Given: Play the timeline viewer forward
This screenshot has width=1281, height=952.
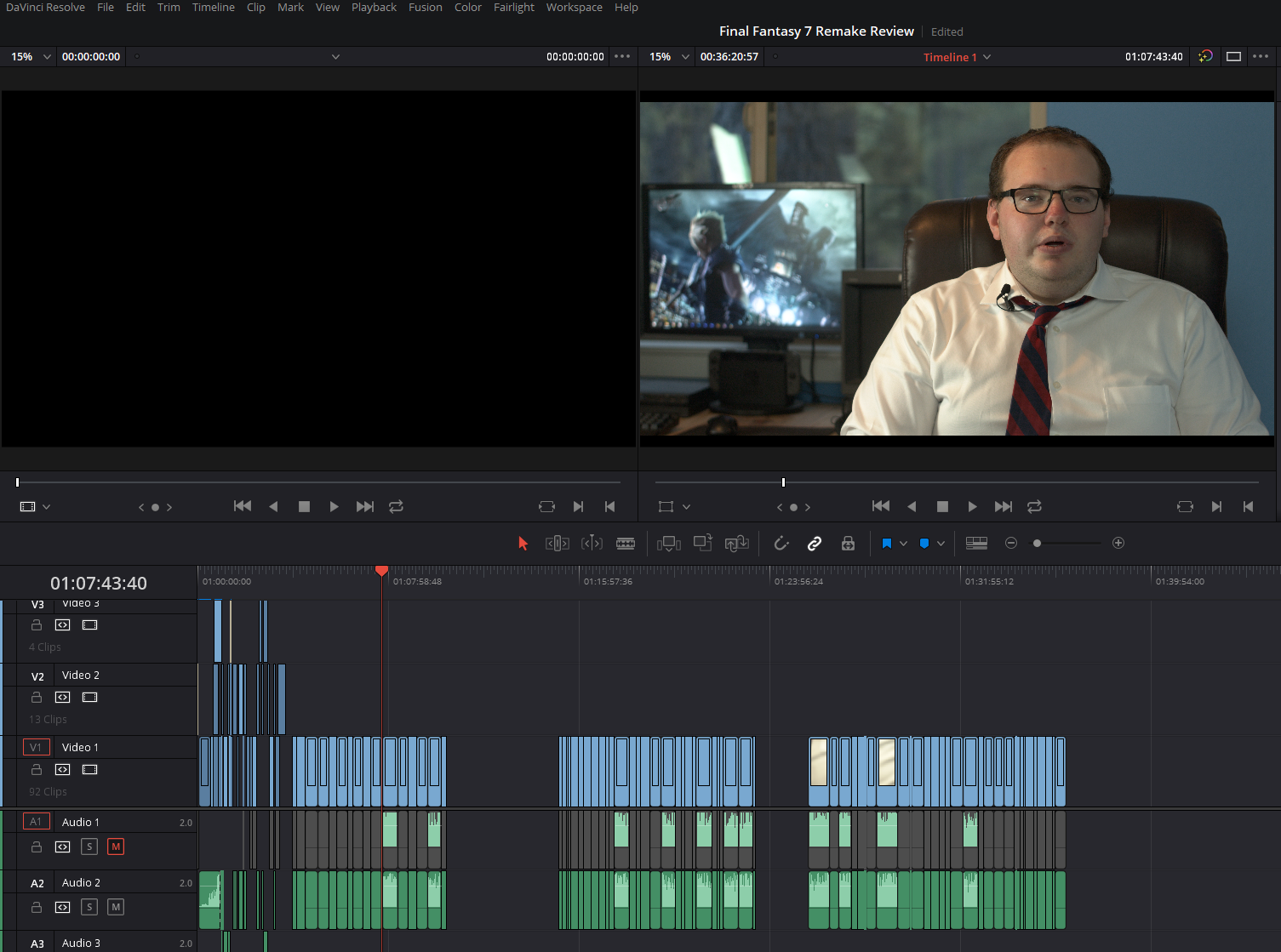Looking at the screenshot, I should click(972, 506).
